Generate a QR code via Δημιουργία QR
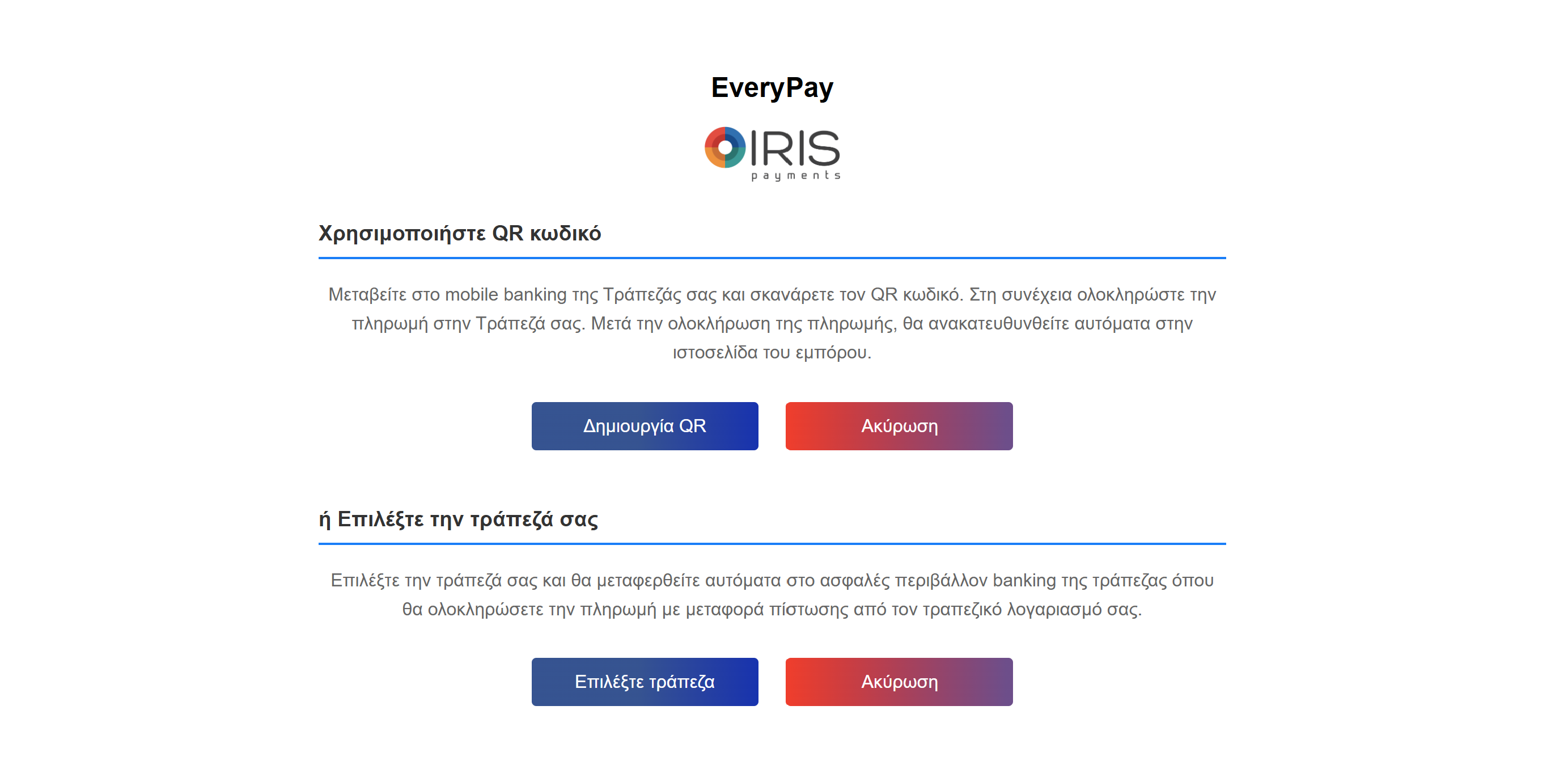The image size is (1568, 769). 645,425
